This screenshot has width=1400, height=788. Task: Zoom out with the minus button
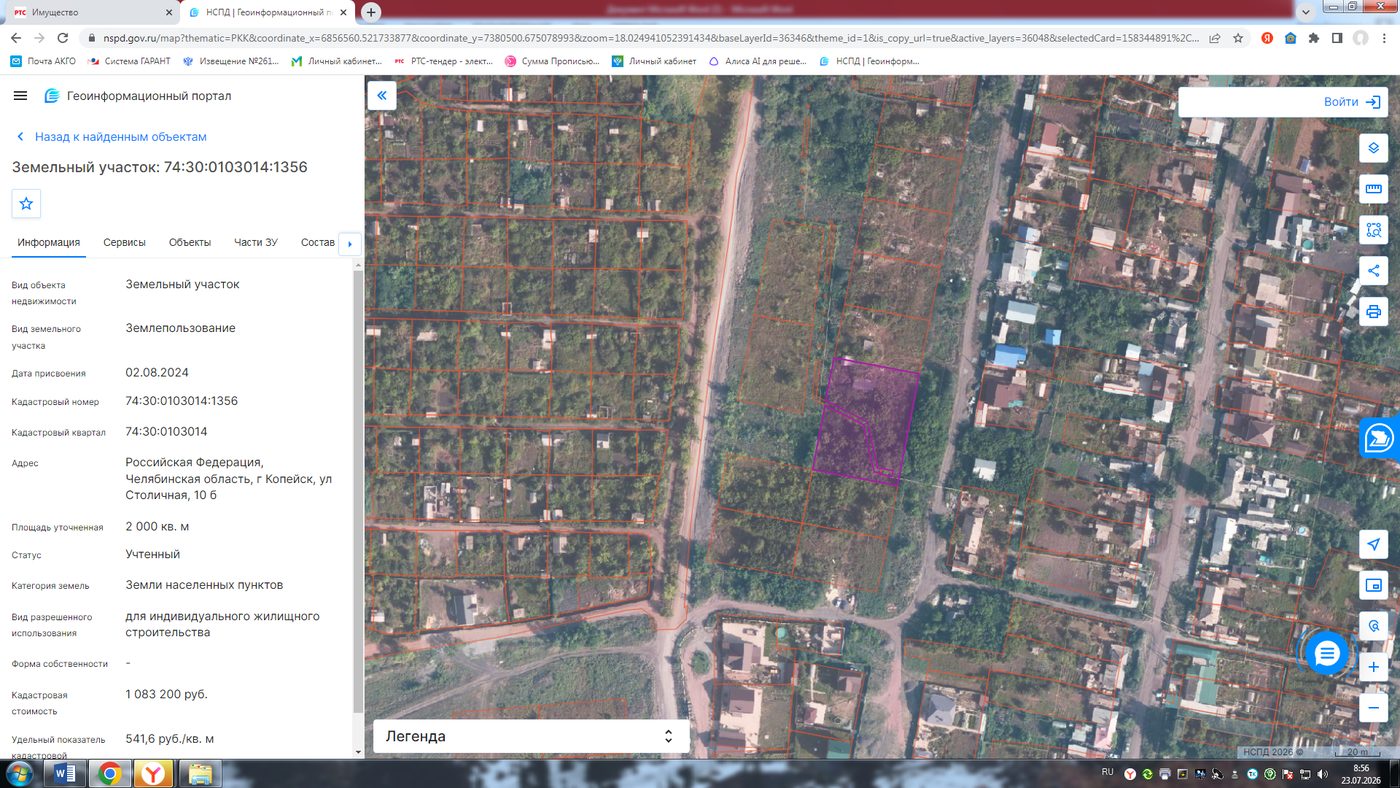point(1373,708)
